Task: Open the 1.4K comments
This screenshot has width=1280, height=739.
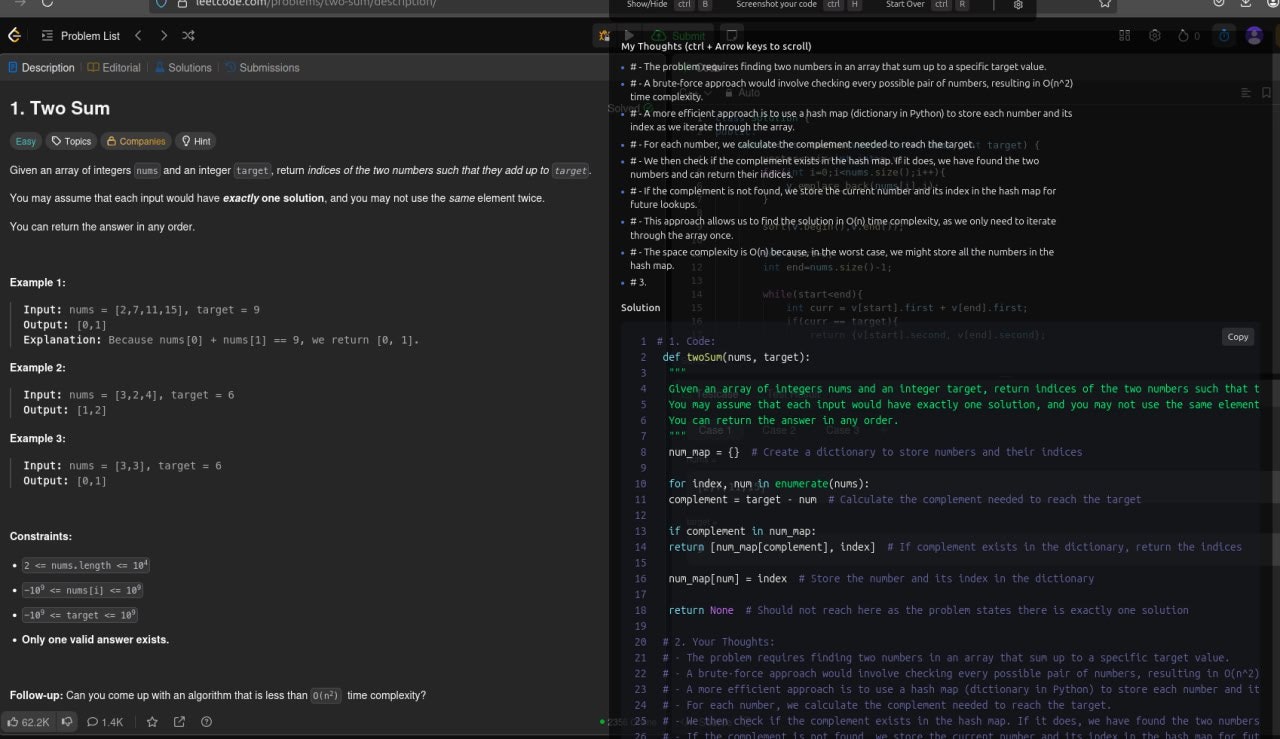Action: (105, 722)
